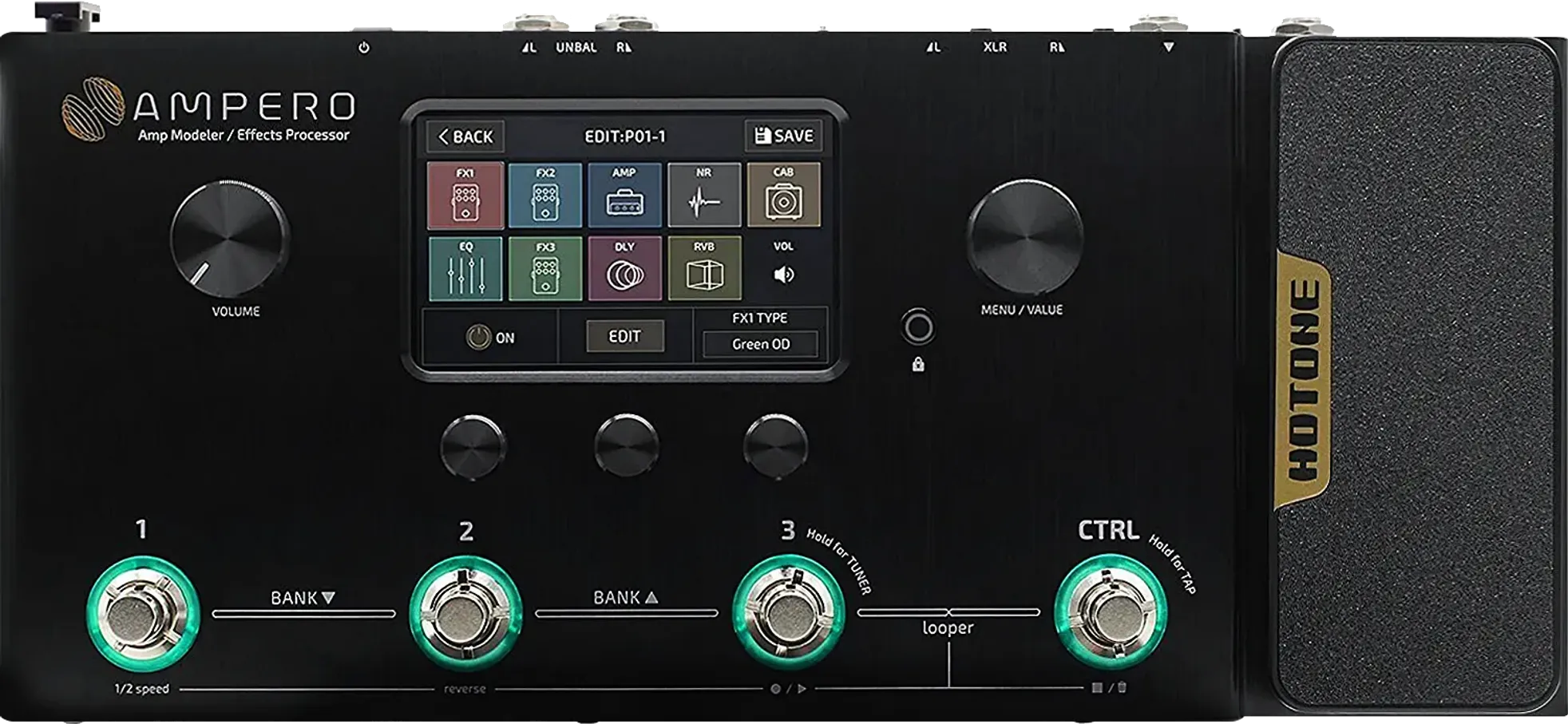Click the EDIT:P01-1 patch title
The height and width of the screenshot is (724, 1568).
624,136
